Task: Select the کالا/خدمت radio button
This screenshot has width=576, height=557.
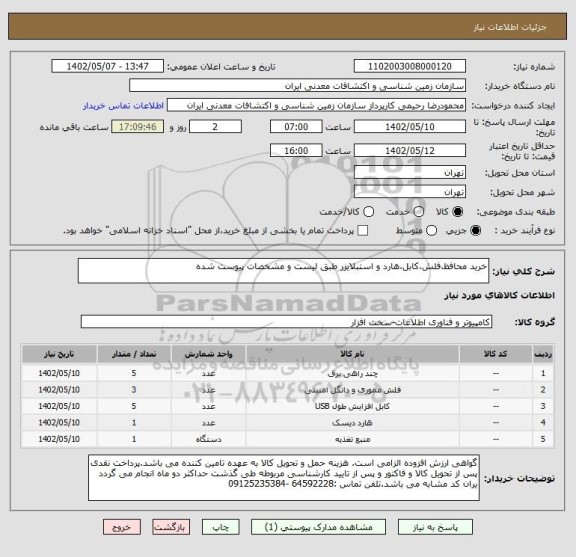Action: tap(368, 212)
